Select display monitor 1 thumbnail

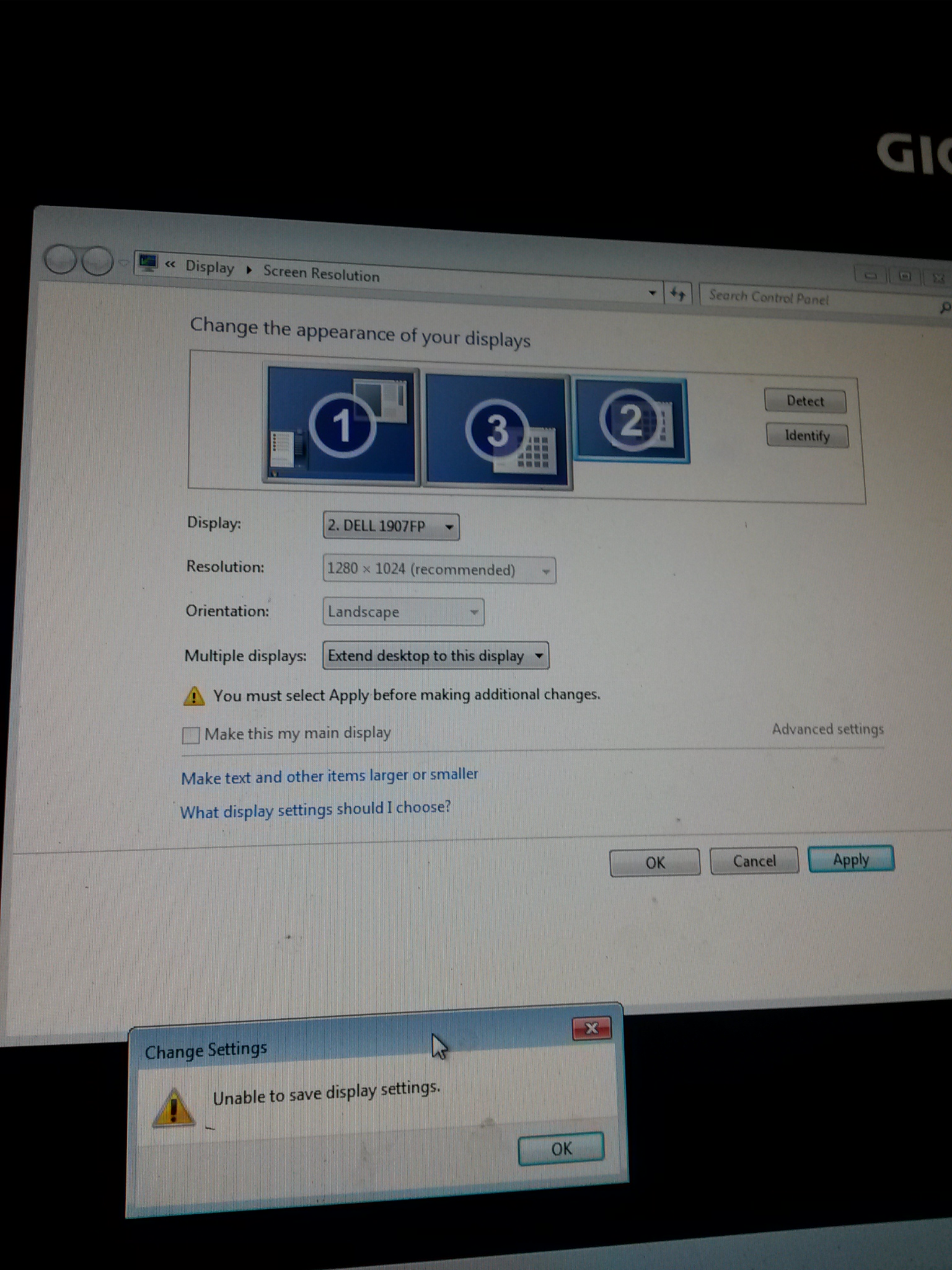click(x=342, y=425)
